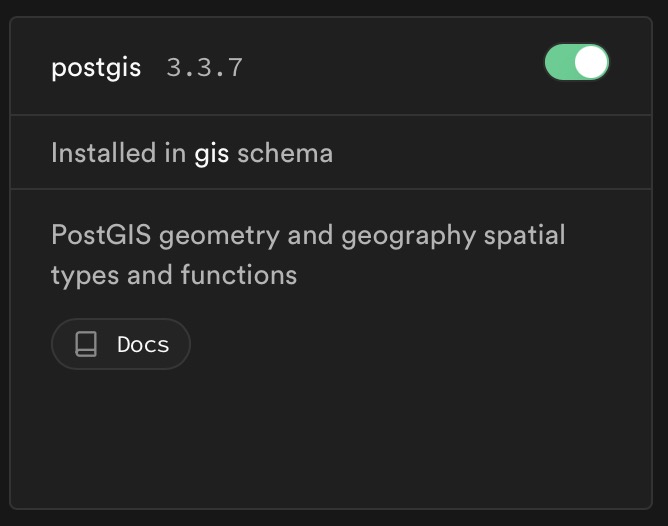
Task: Click the green track of the postgis switch
Action: pyautogui.click(x=559, y=63)
